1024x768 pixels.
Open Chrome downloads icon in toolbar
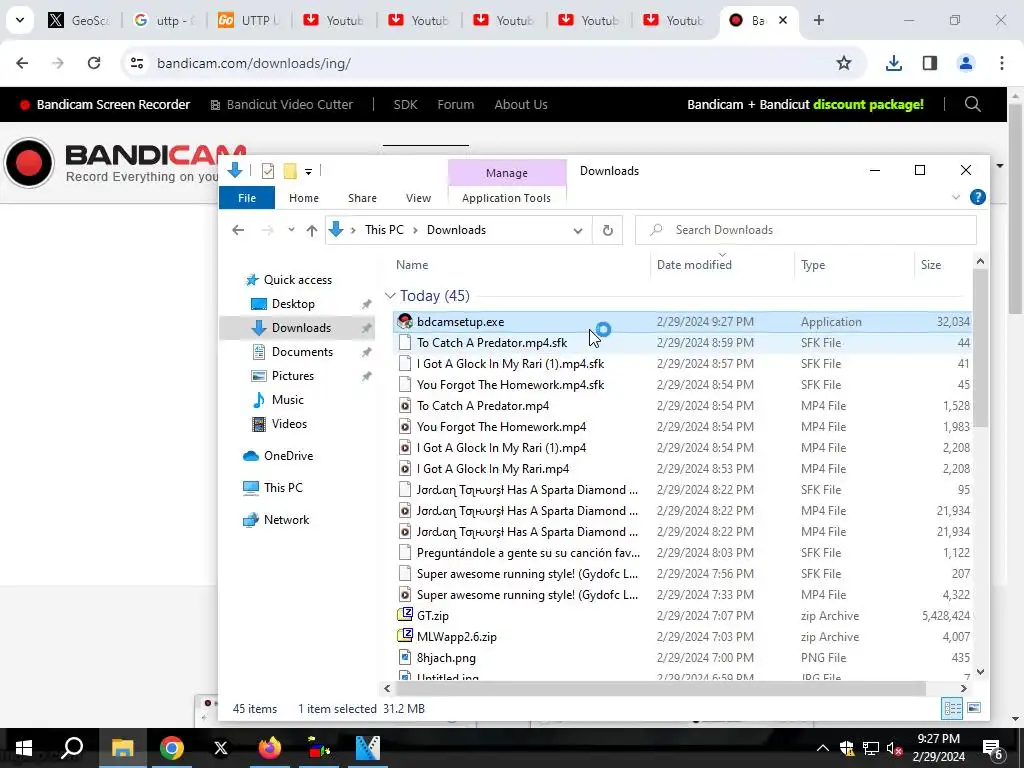point(893,63)
